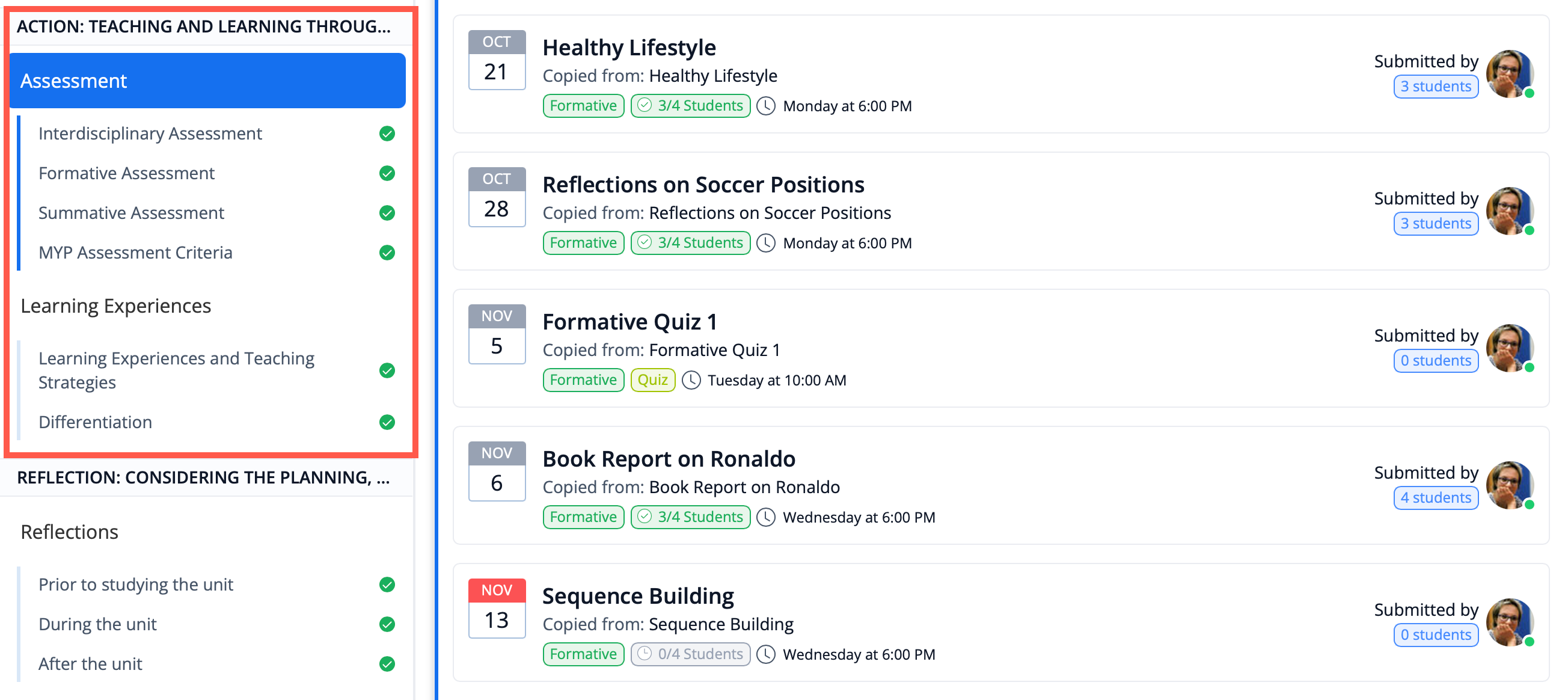Image resolution: width=1568 pixels, height=700 pixels.
Task: Select the Assessment menu item
Action: (x=207, y=81)
